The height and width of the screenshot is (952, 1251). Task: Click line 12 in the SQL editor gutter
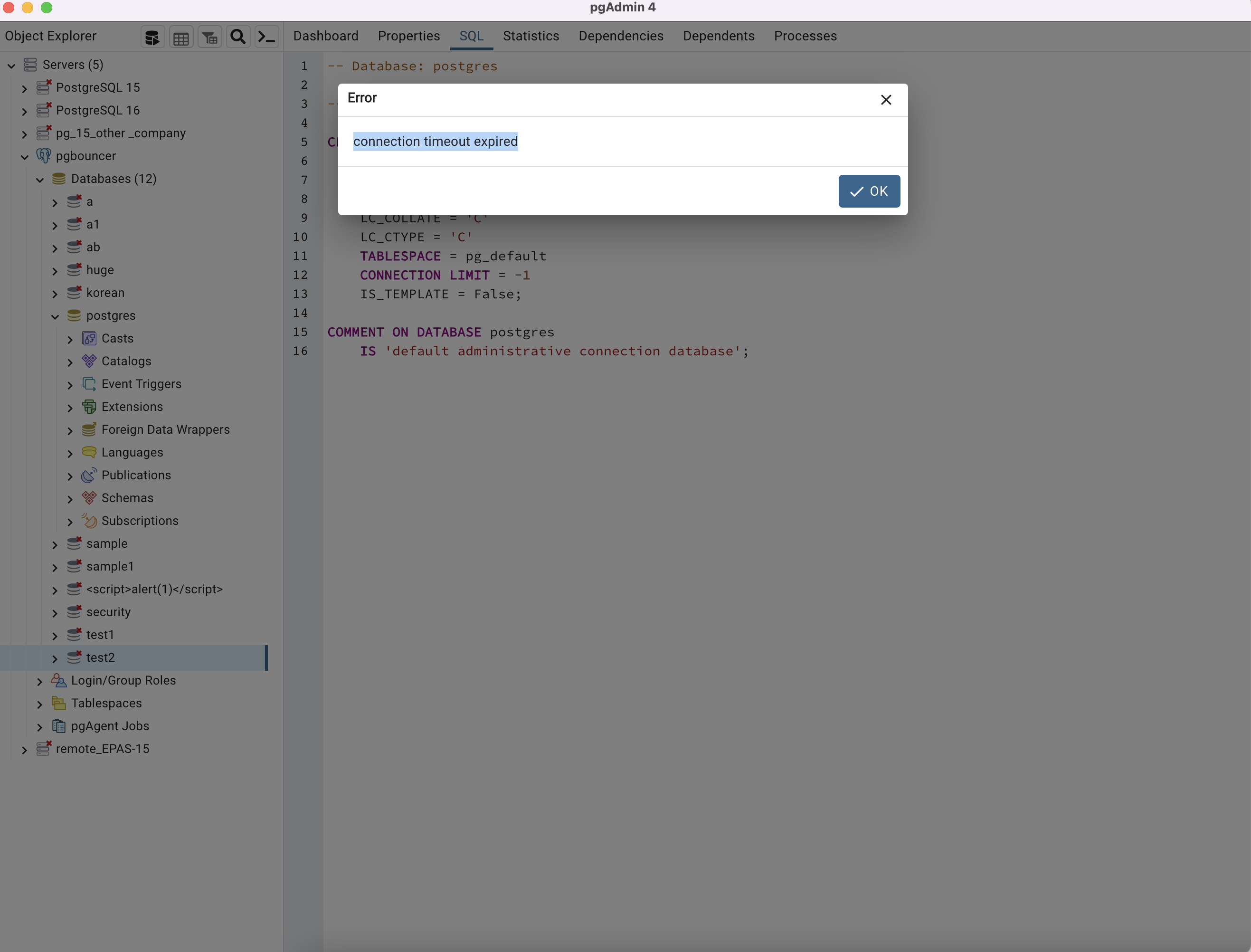coord(300,275)
